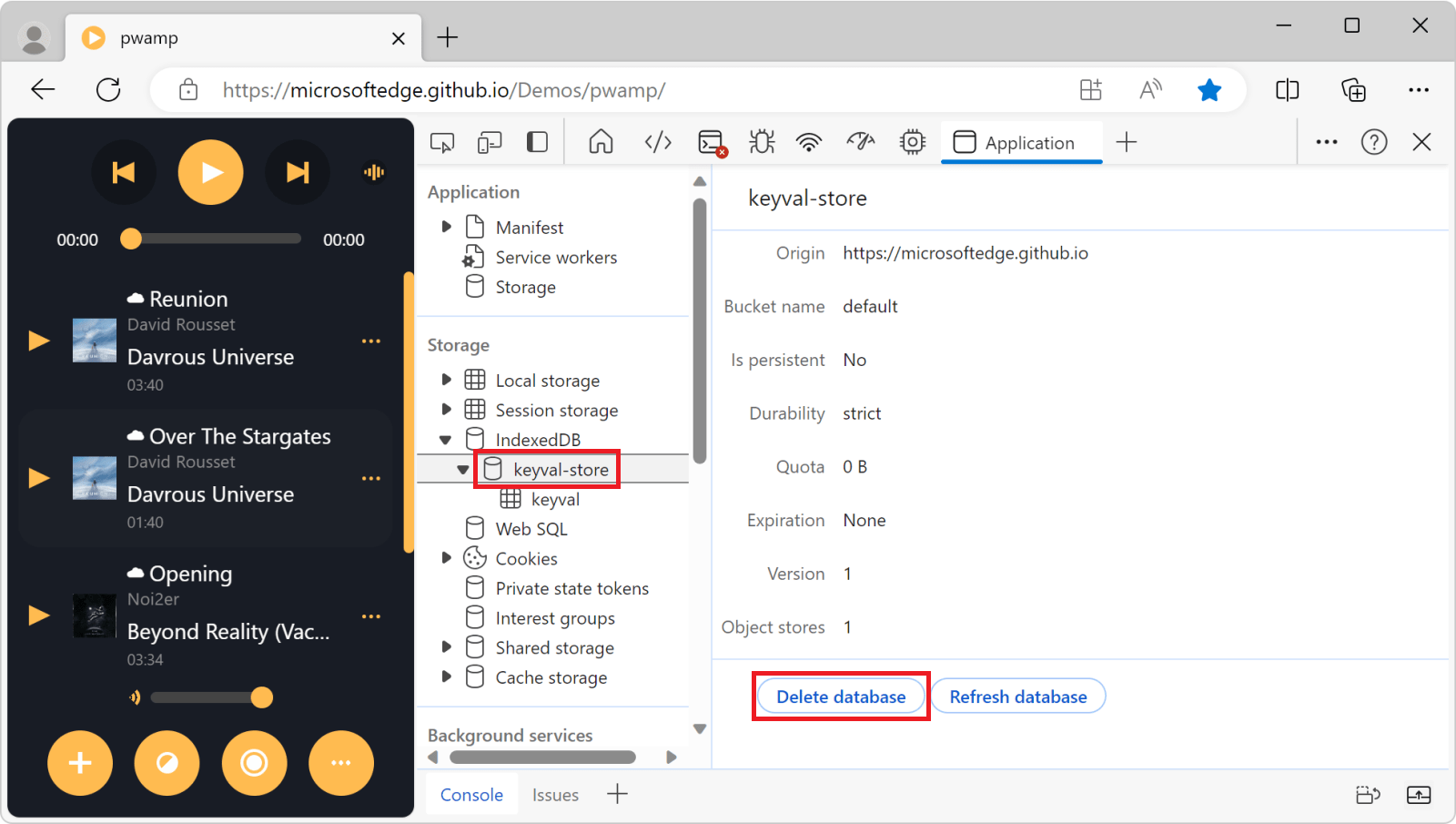Open the DevTools Welcome home panel

click(601, 142)
